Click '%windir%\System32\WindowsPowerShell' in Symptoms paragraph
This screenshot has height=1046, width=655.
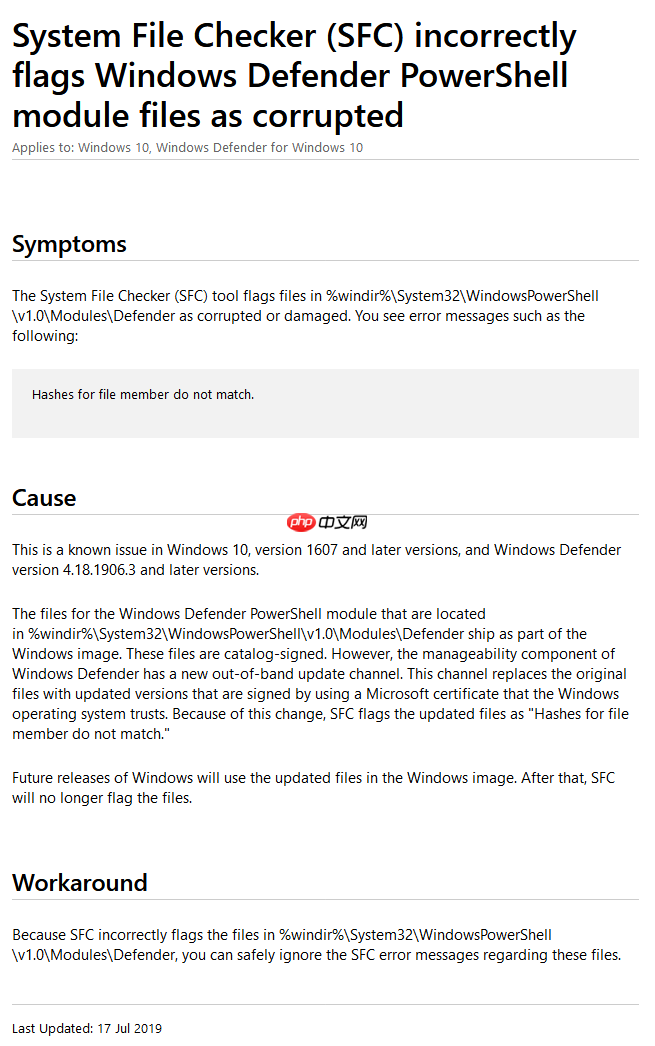(x=462, y=296)
